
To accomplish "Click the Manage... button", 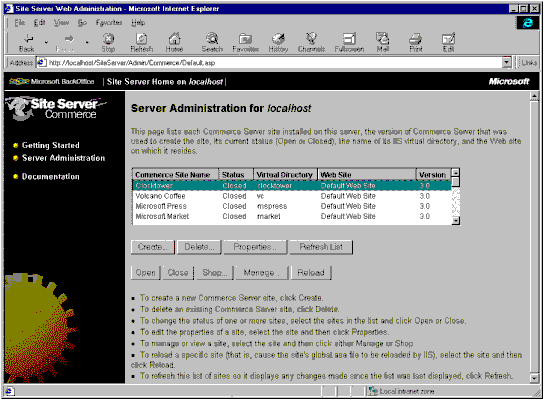I will coord(262,273).
